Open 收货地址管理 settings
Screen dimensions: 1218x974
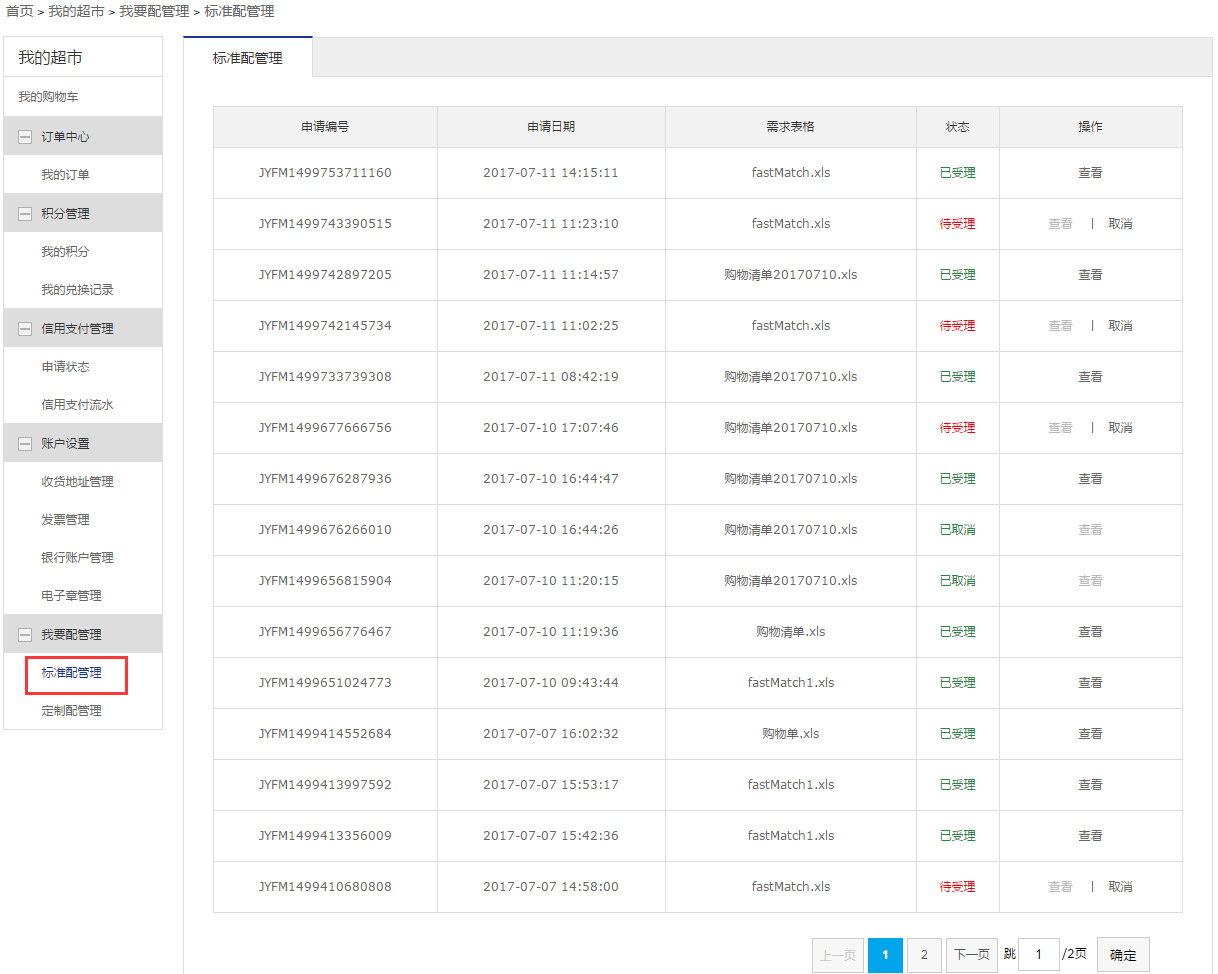77,482
